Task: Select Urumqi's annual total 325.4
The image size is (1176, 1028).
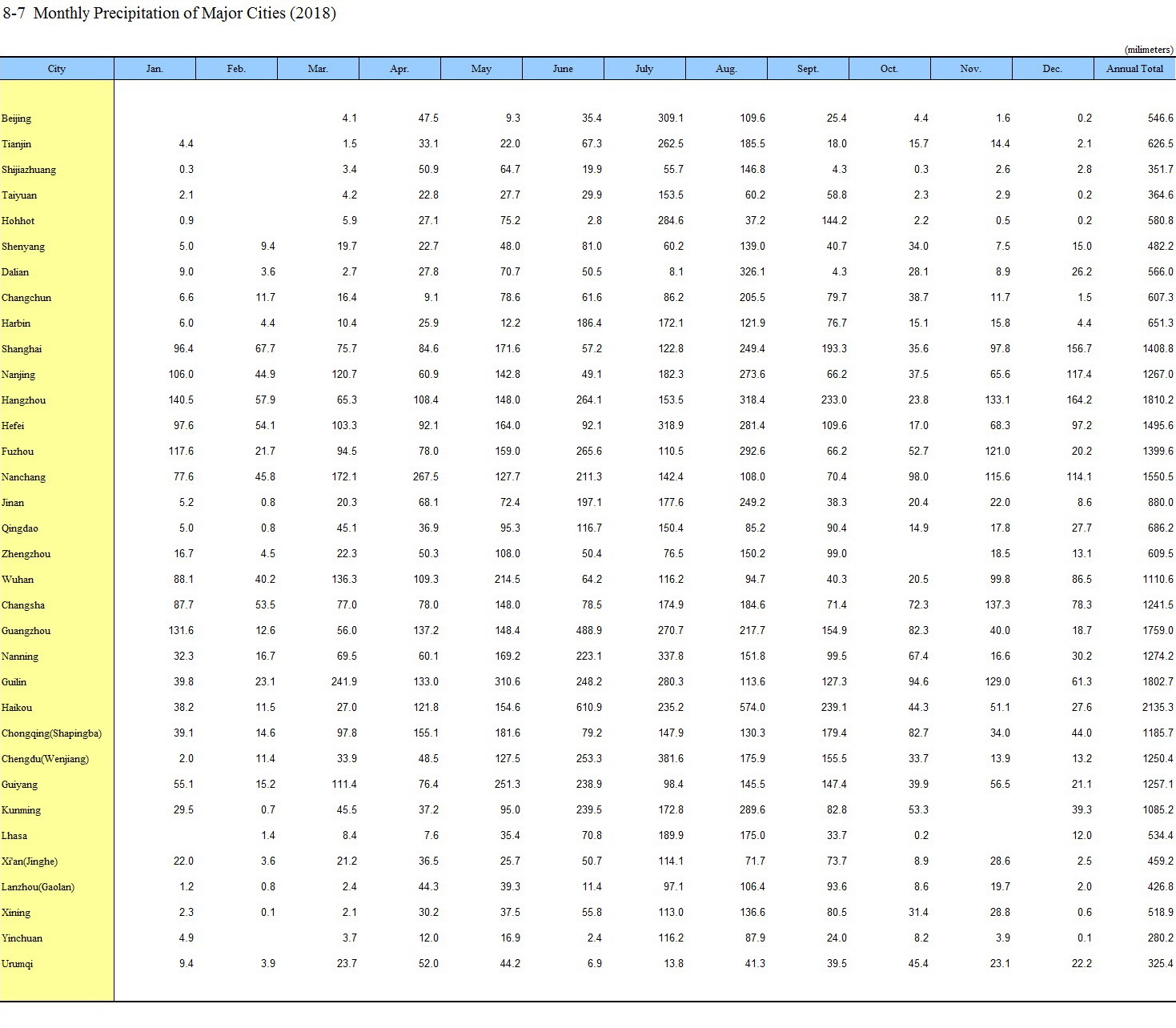Action: (x=1160, y=964)
